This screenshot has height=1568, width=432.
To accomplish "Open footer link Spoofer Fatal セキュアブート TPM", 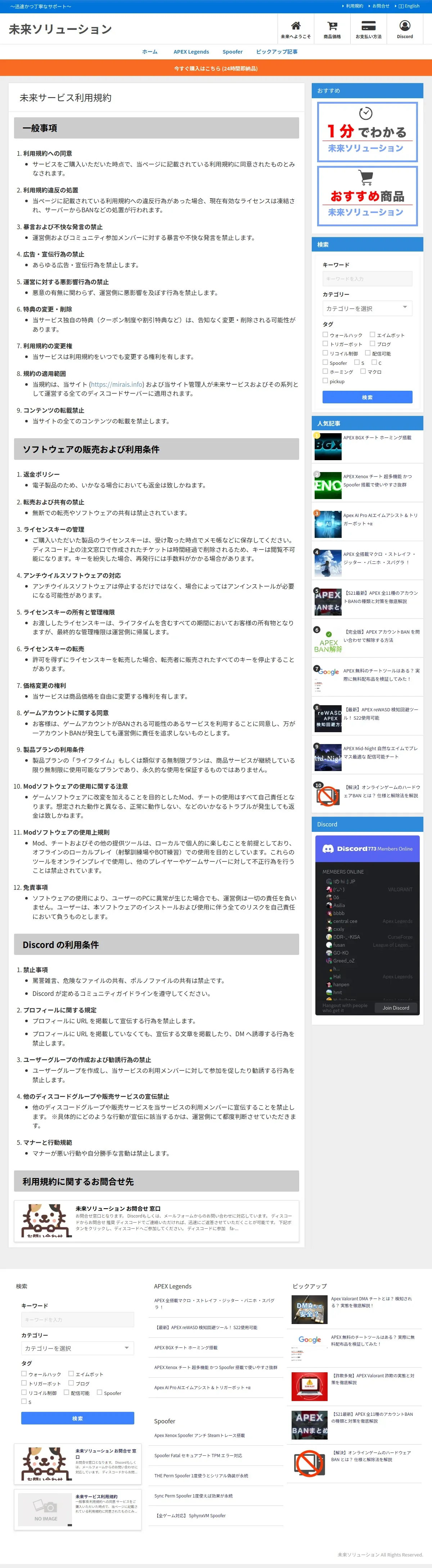I will pyautogui.click(x=198, y=1455).
